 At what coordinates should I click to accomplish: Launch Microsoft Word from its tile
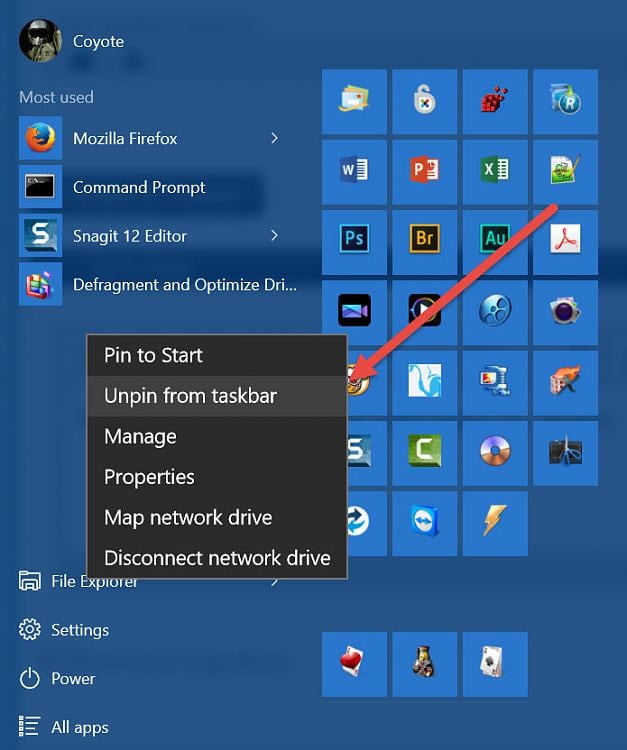[x=354, y=172]
